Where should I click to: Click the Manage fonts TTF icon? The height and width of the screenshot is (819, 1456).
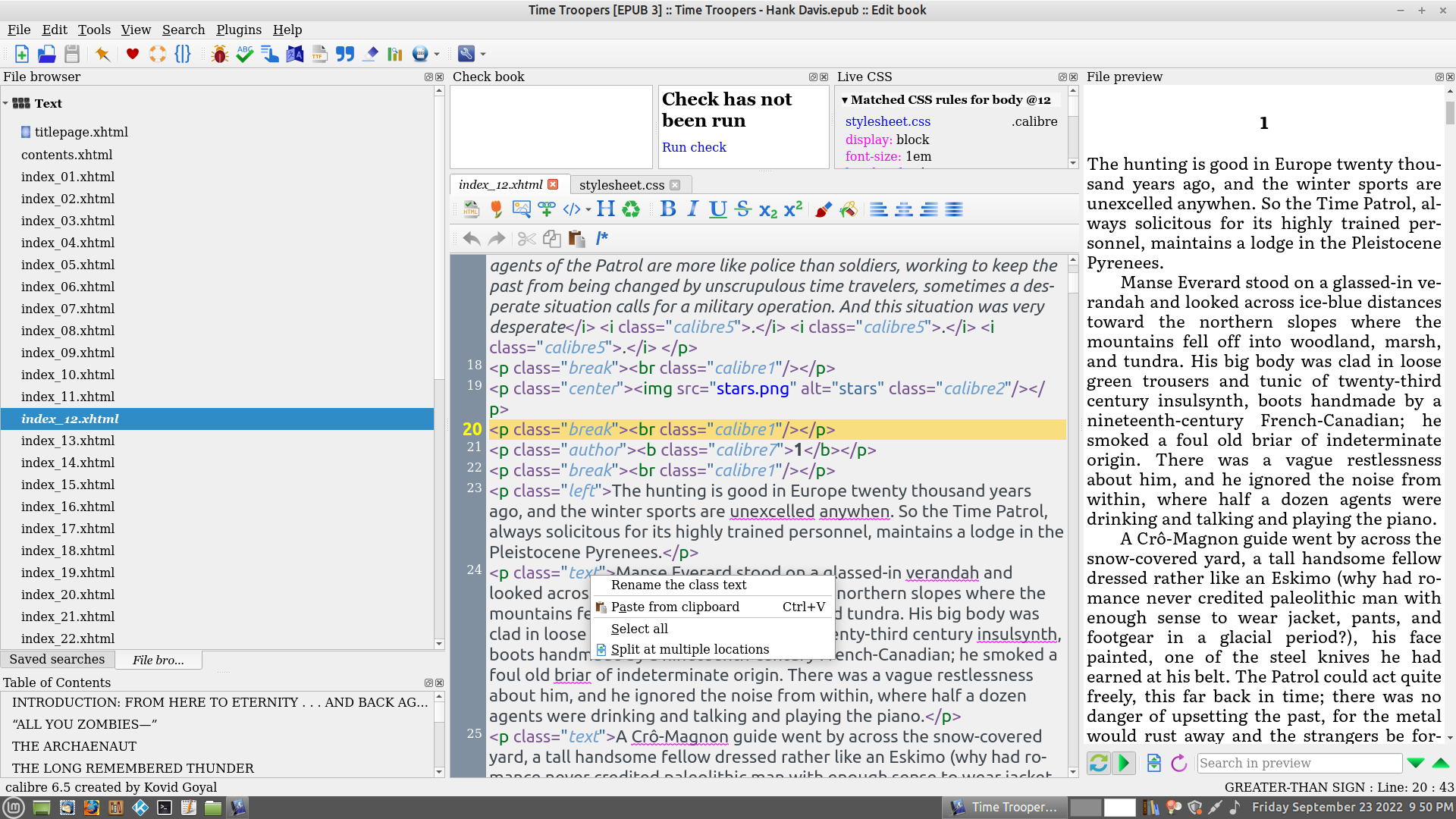[x=319, y=54]
